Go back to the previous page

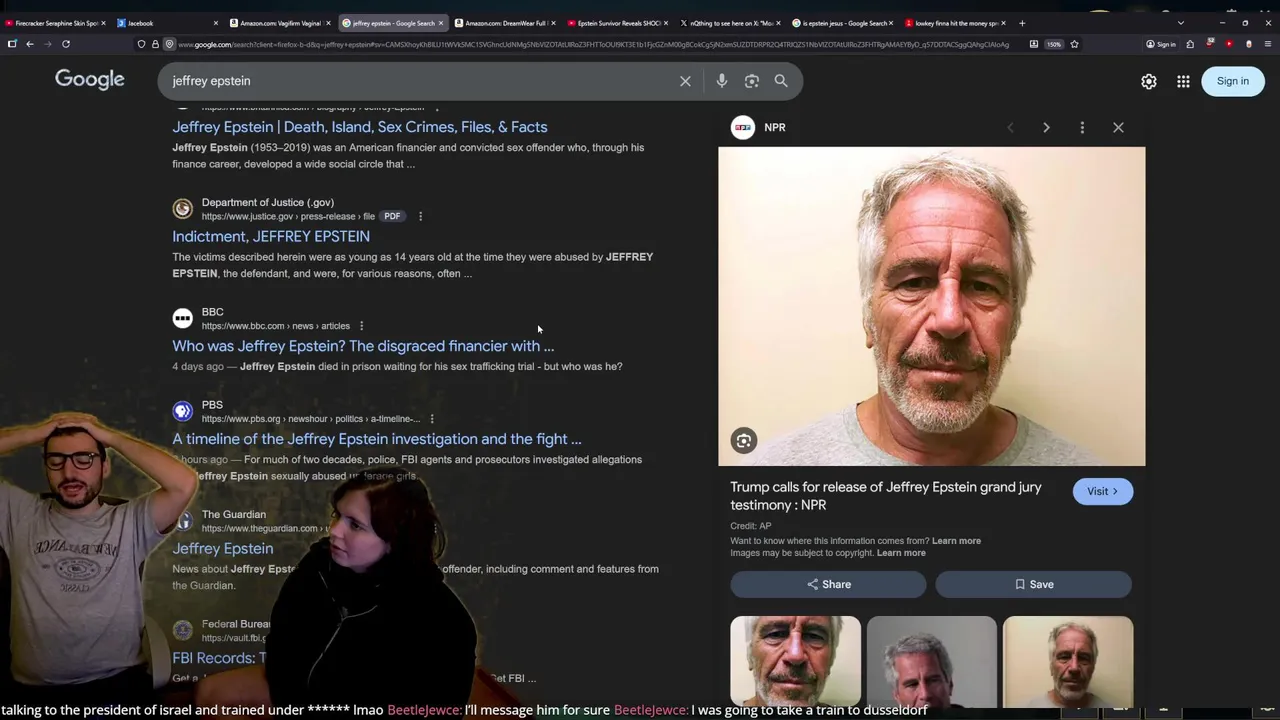point(30,44)
